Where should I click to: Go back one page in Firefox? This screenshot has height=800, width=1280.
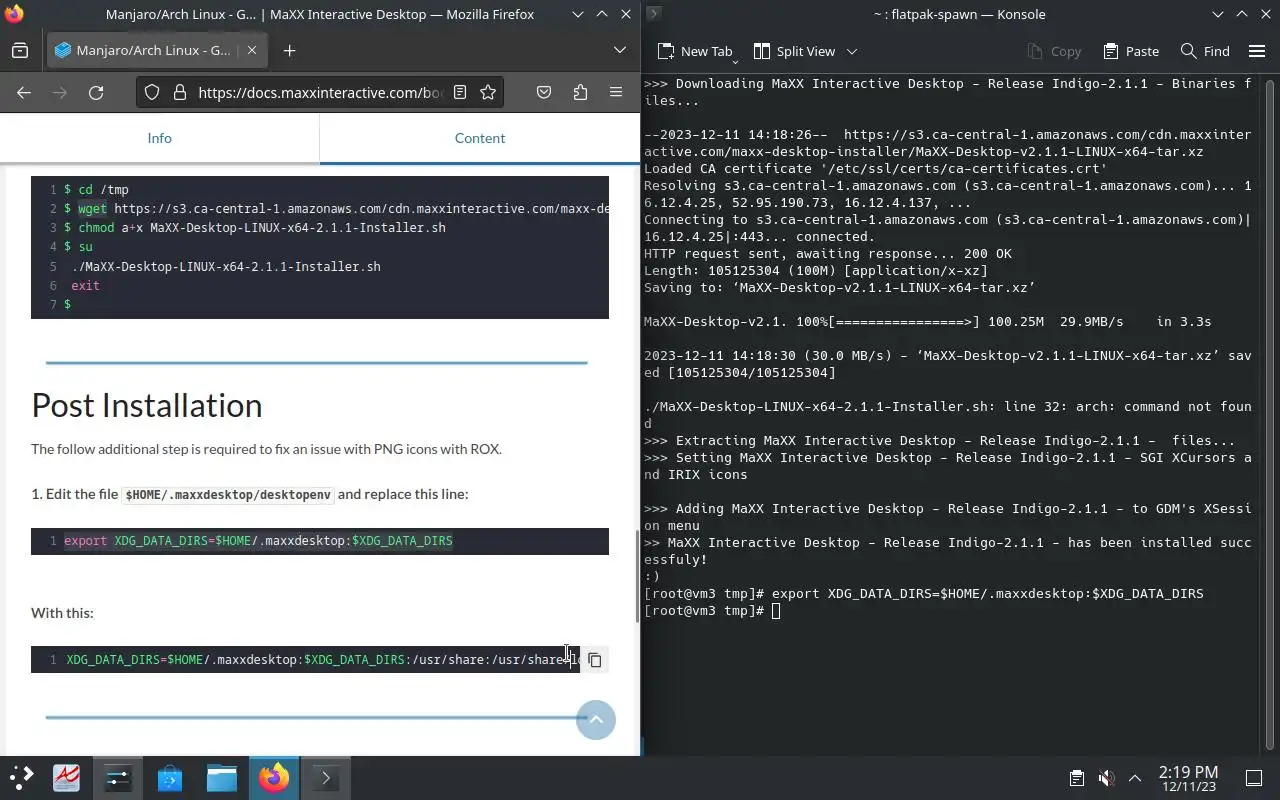pyautogui.click(x=24, y=92)
